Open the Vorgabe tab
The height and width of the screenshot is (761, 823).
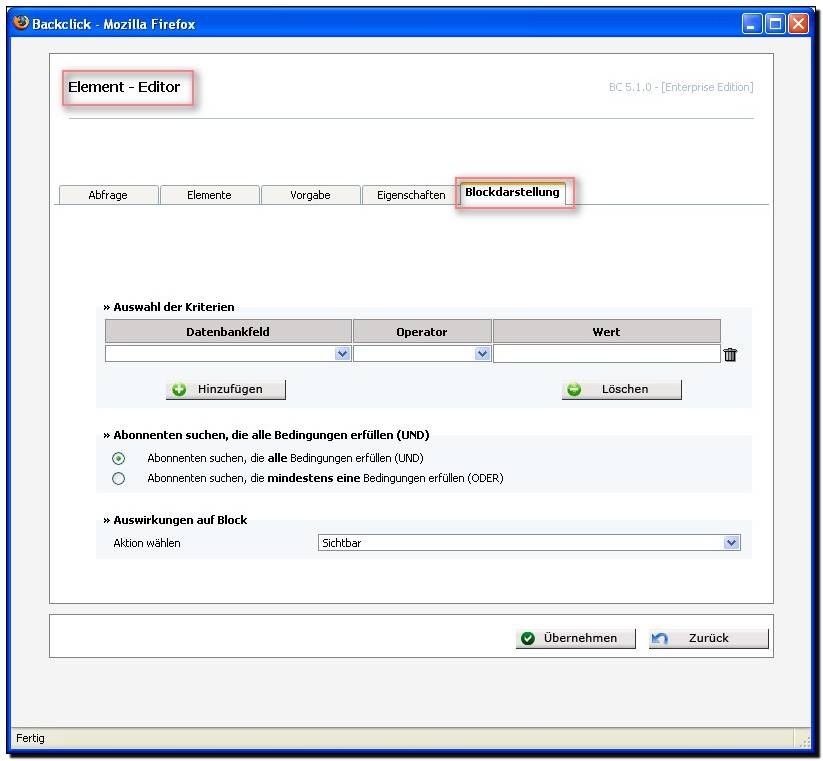pyautogui.click(x=310, y=195)
